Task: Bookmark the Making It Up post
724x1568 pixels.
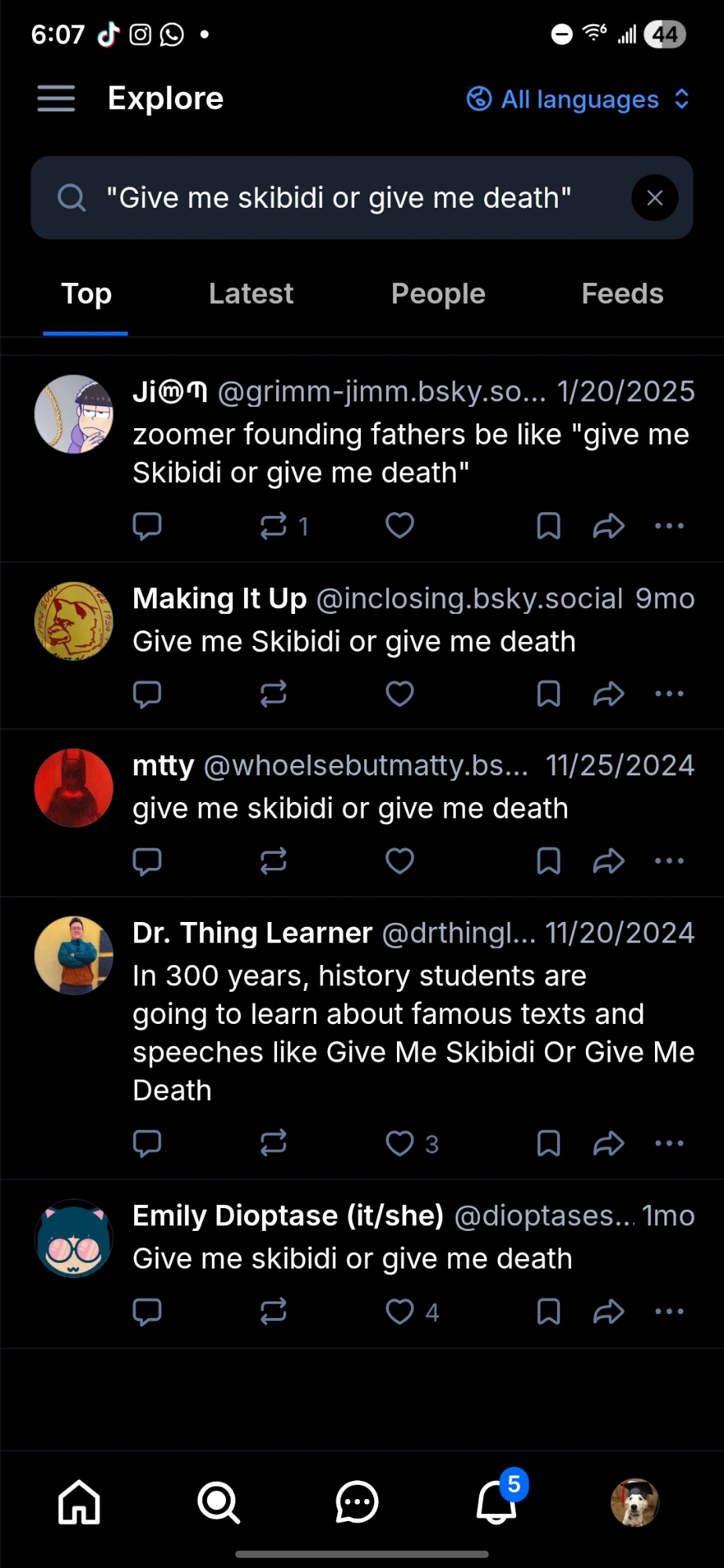Action: click(548, 694)
